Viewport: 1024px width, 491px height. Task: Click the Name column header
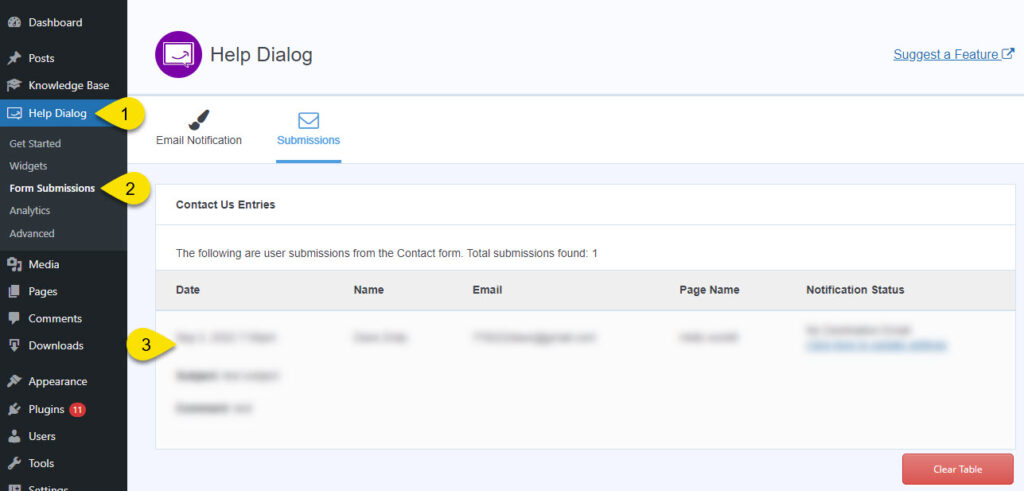(369, 290)
